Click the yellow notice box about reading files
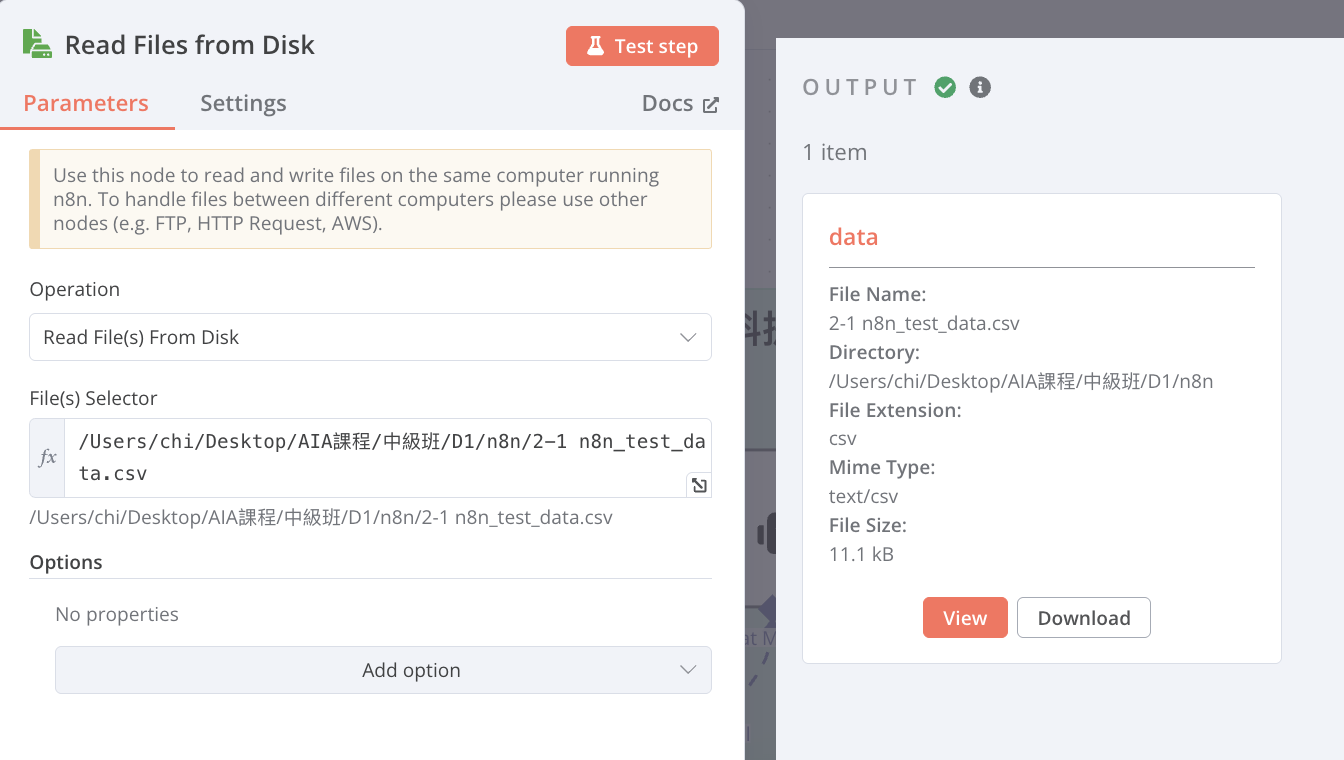The height and width of the screenshot is (760, 1344). (x=370, y=199)
